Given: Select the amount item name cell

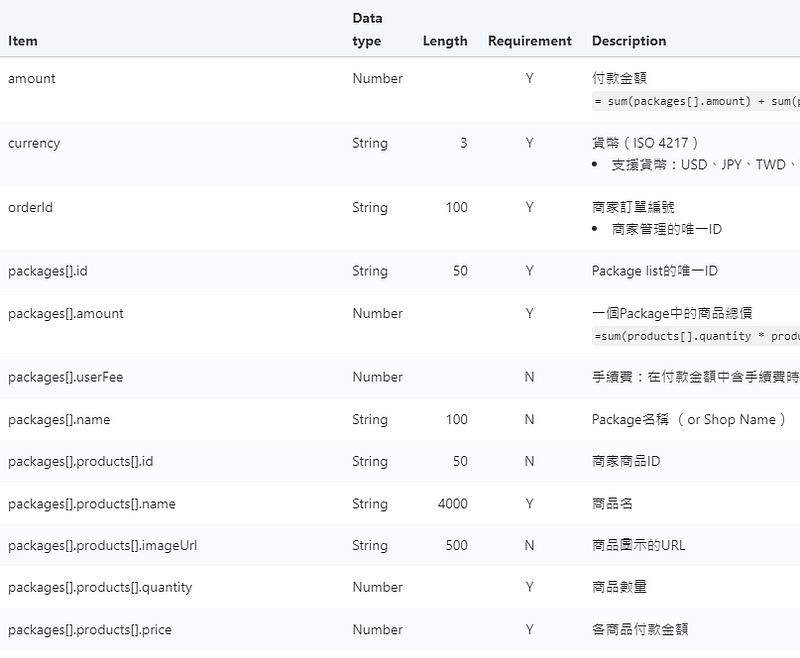Looking at the screenshot, I should [x=32, y=79].
